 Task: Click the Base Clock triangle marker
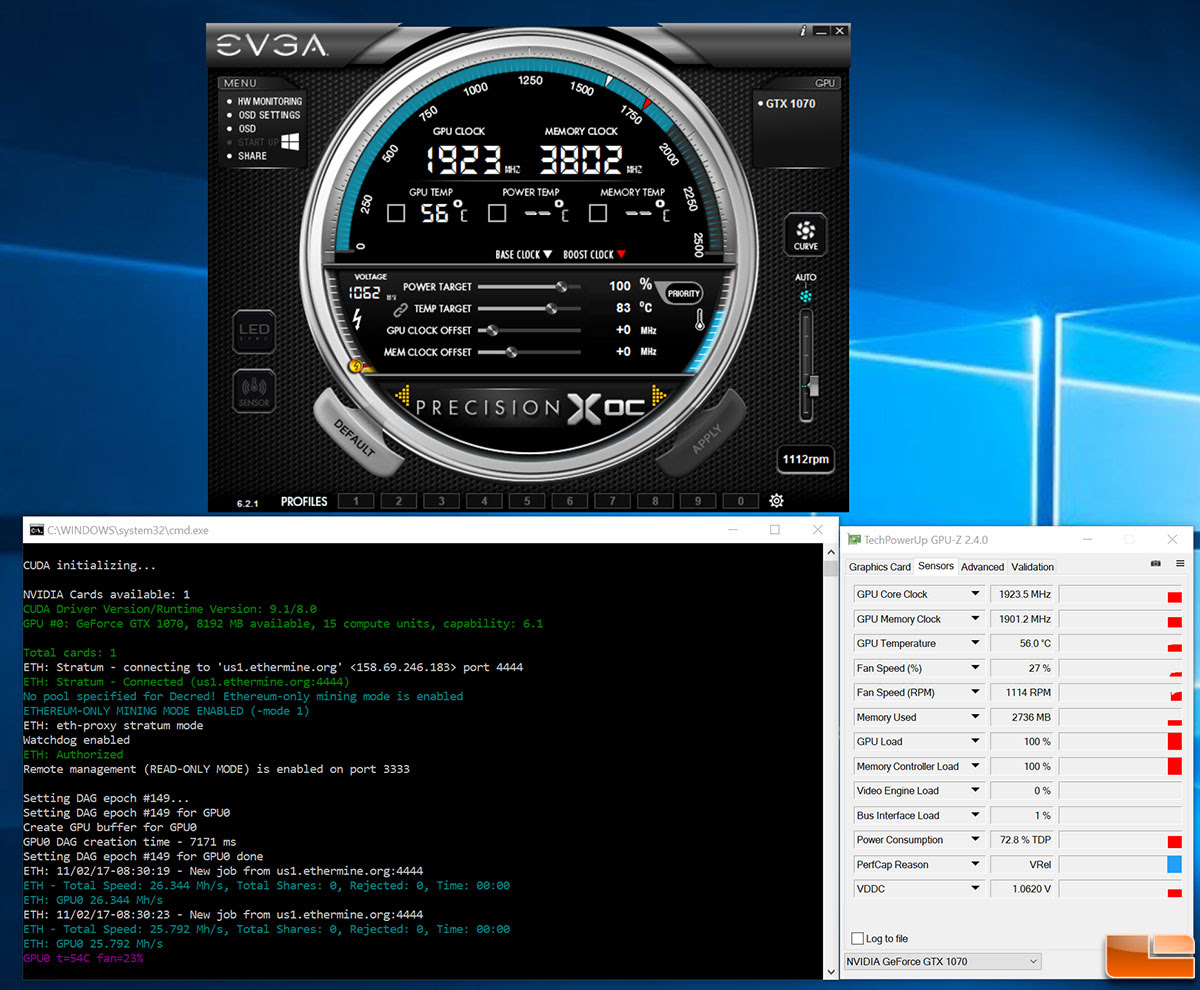coord(547,255)
